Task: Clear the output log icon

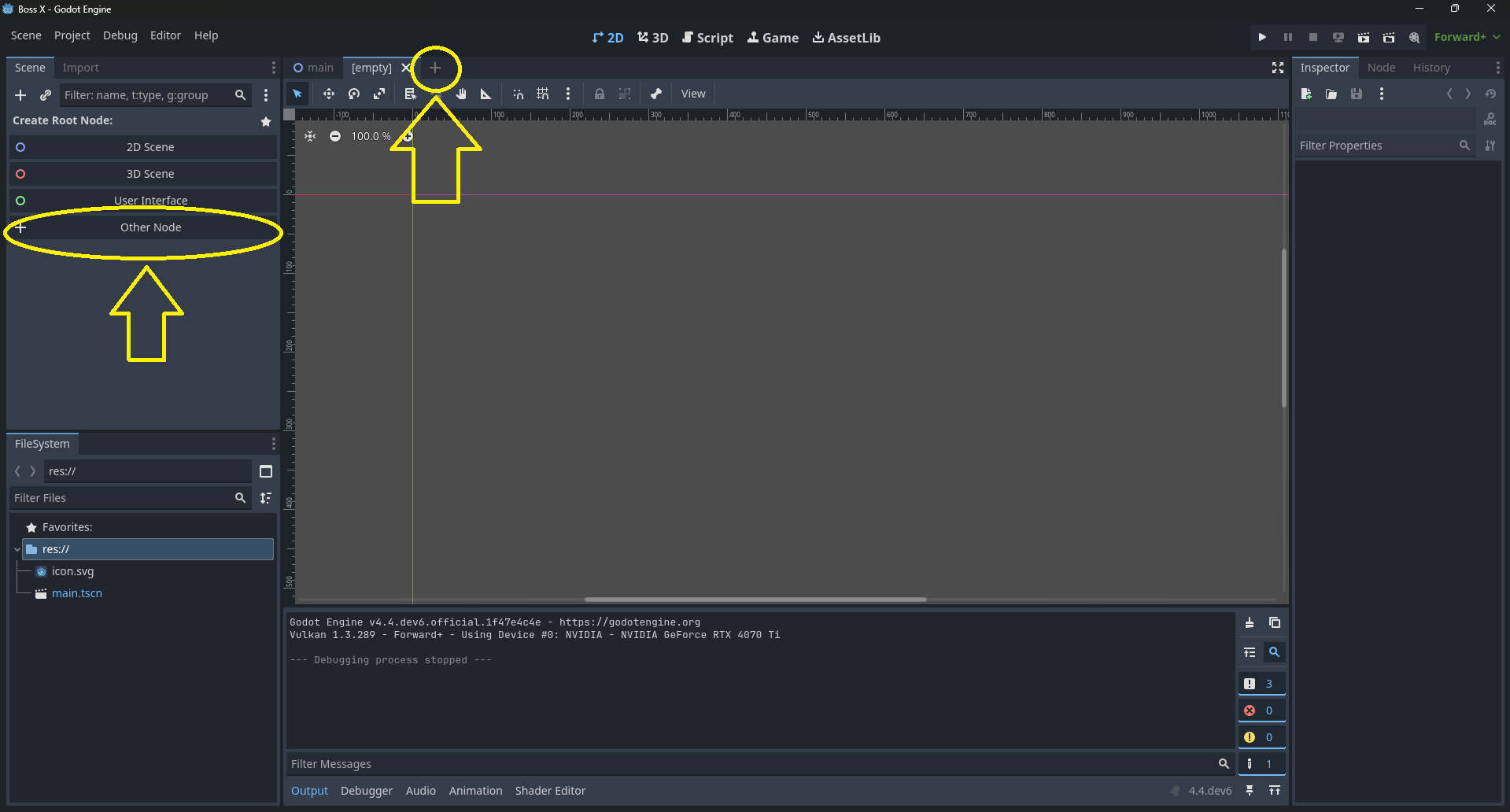Action: 1250,622
